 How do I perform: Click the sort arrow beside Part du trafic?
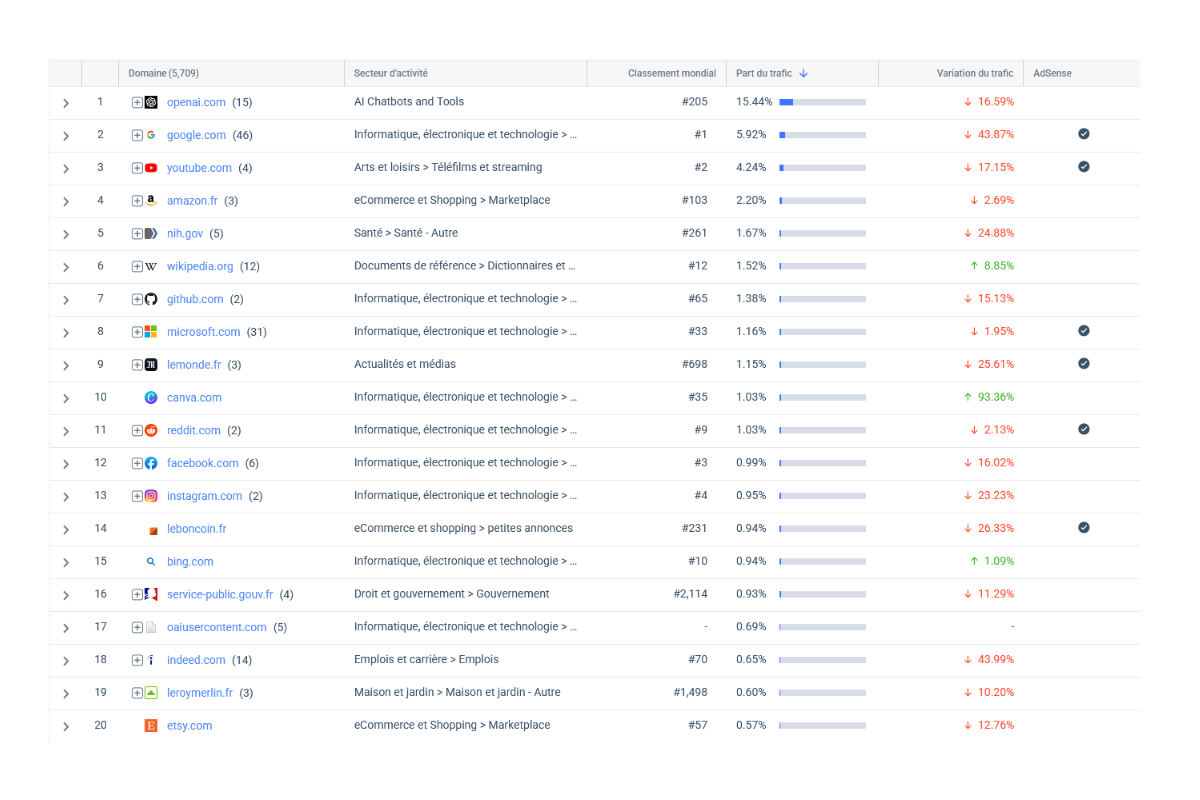804,74
